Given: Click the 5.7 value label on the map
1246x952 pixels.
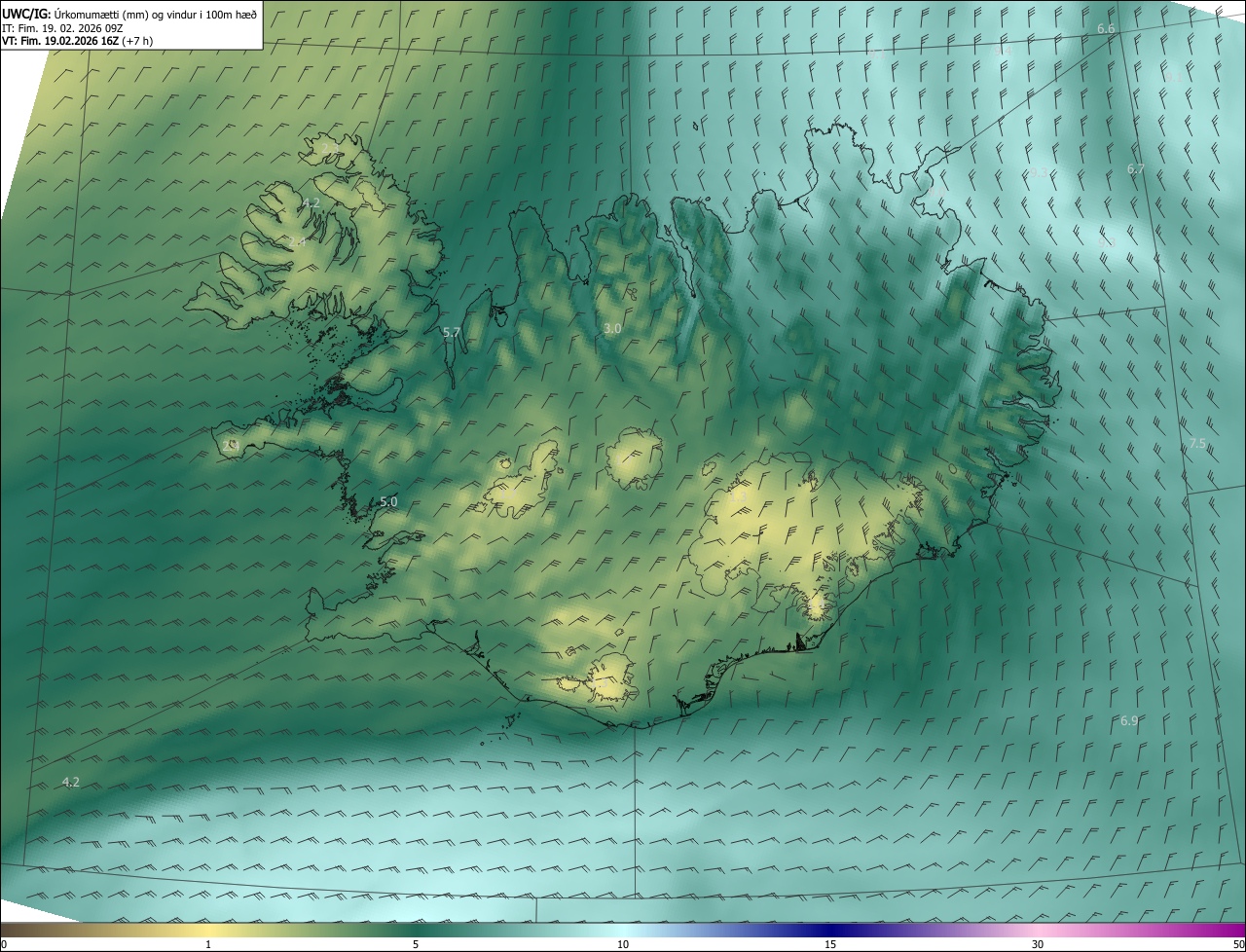Looking at the screenshot, I should tap(452, 333).
